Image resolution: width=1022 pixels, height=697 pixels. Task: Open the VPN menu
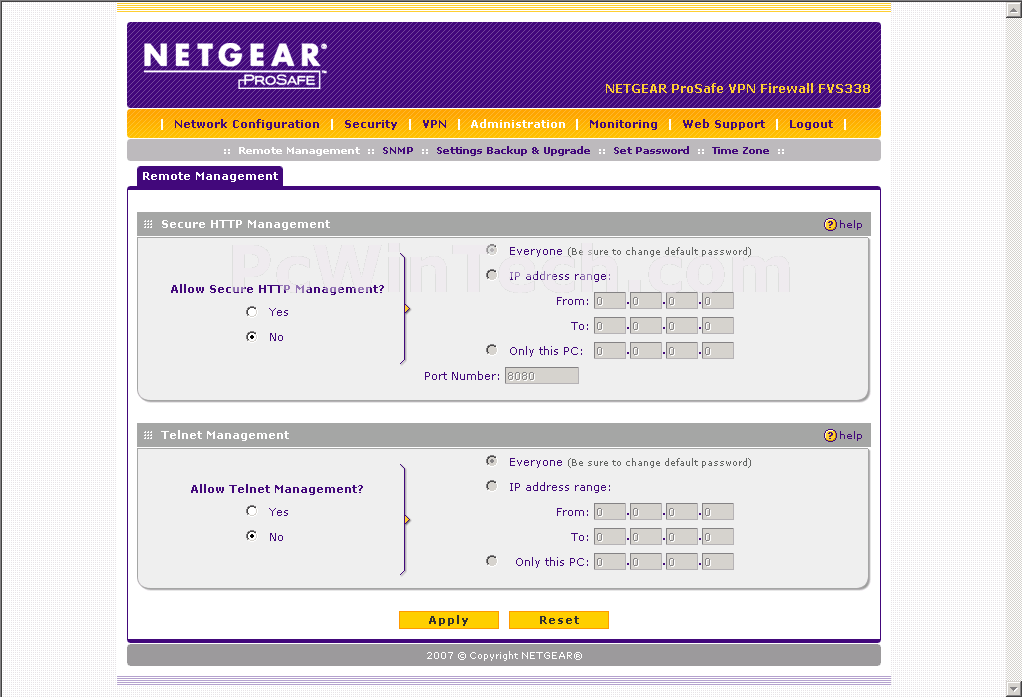tap(434, 124)
